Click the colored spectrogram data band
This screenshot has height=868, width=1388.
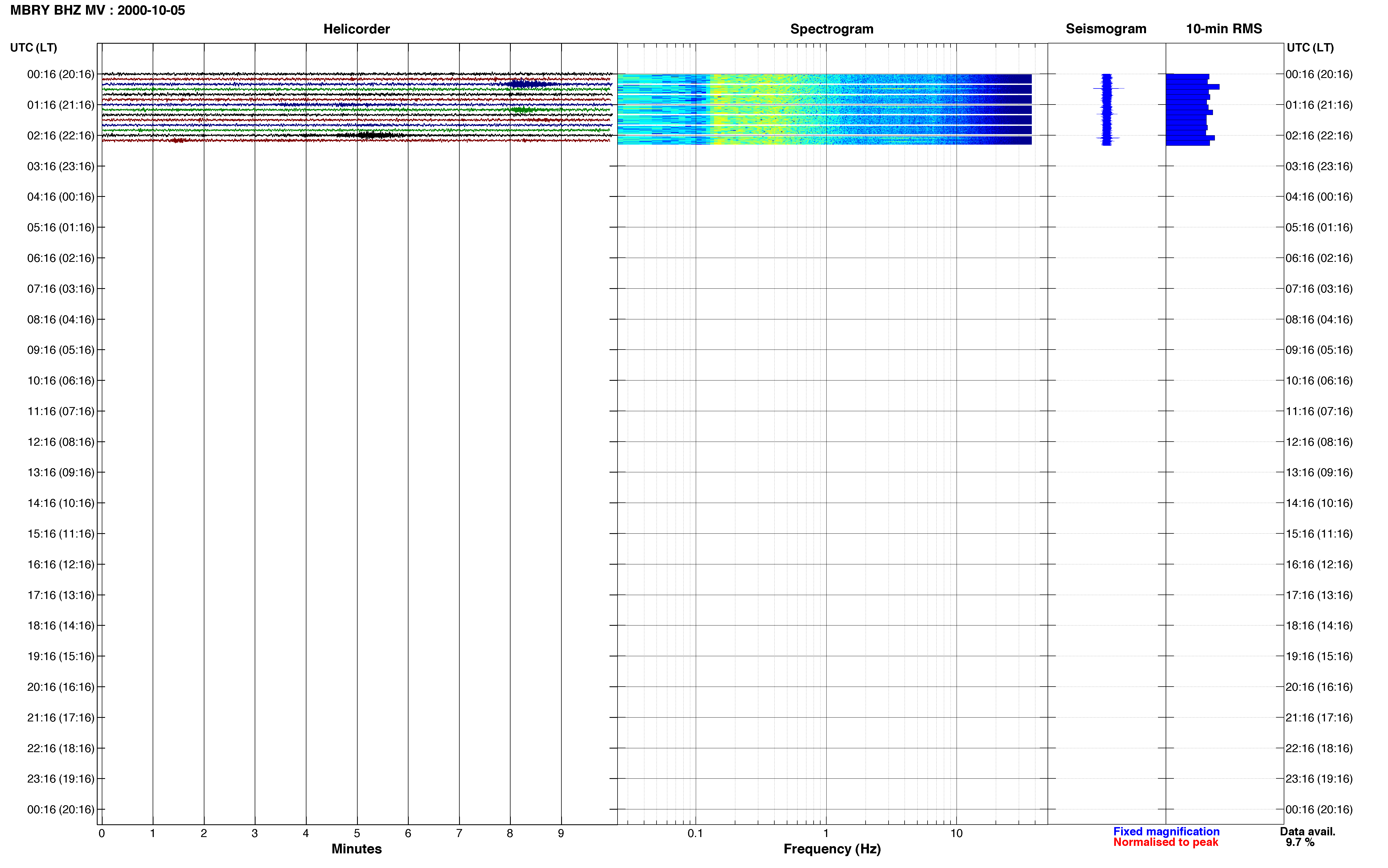pos(824,109)
